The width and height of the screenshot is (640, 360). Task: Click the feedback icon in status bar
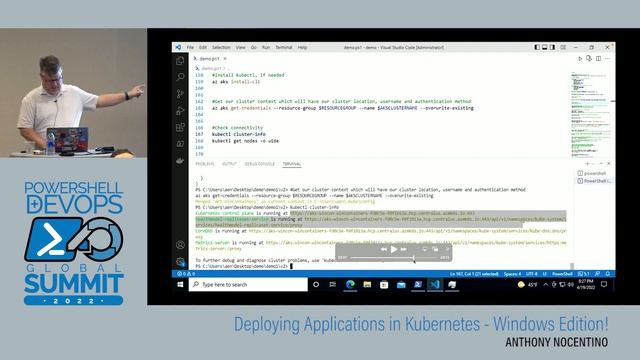coord(598,274)
